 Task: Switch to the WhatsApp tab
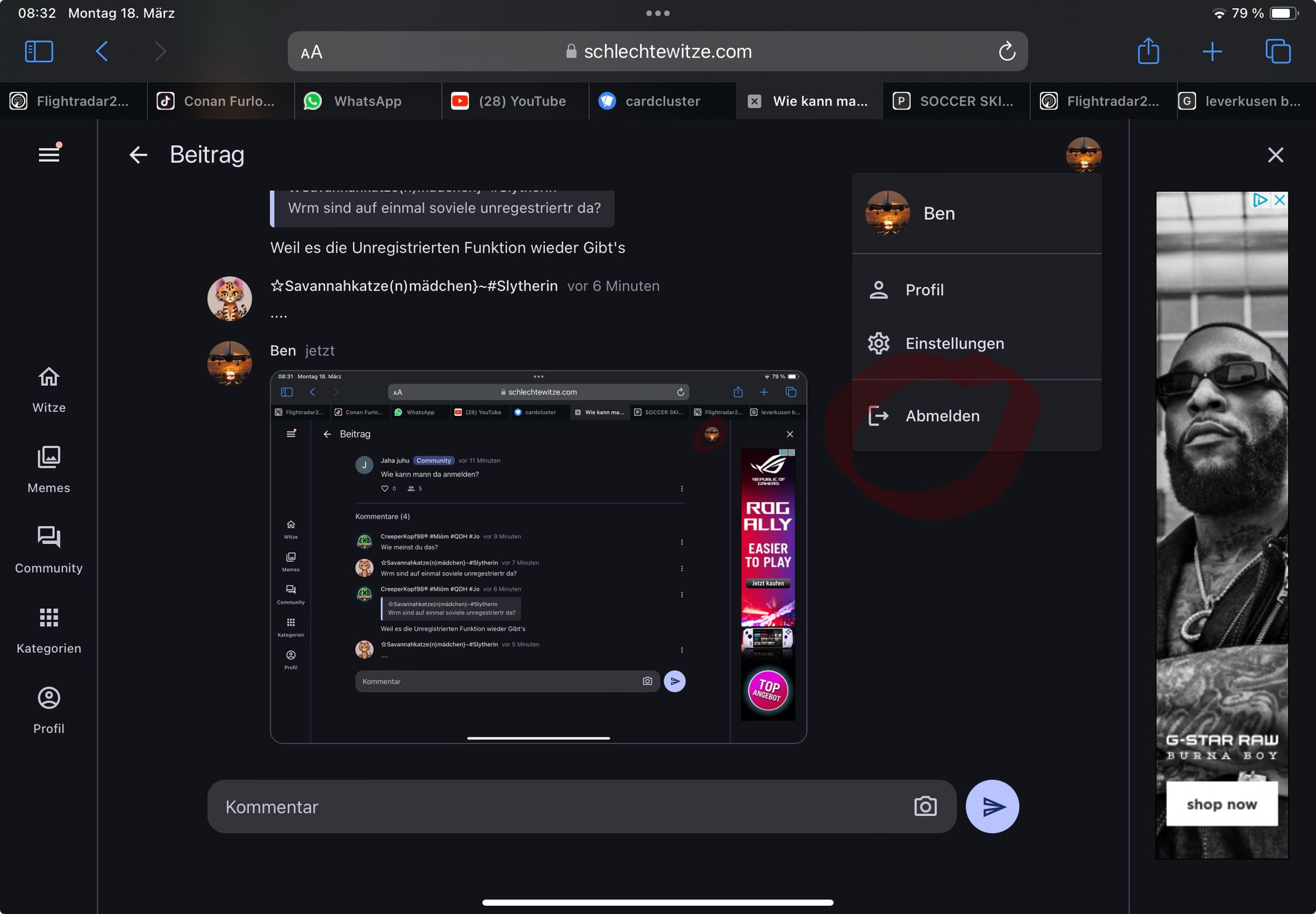367,101
